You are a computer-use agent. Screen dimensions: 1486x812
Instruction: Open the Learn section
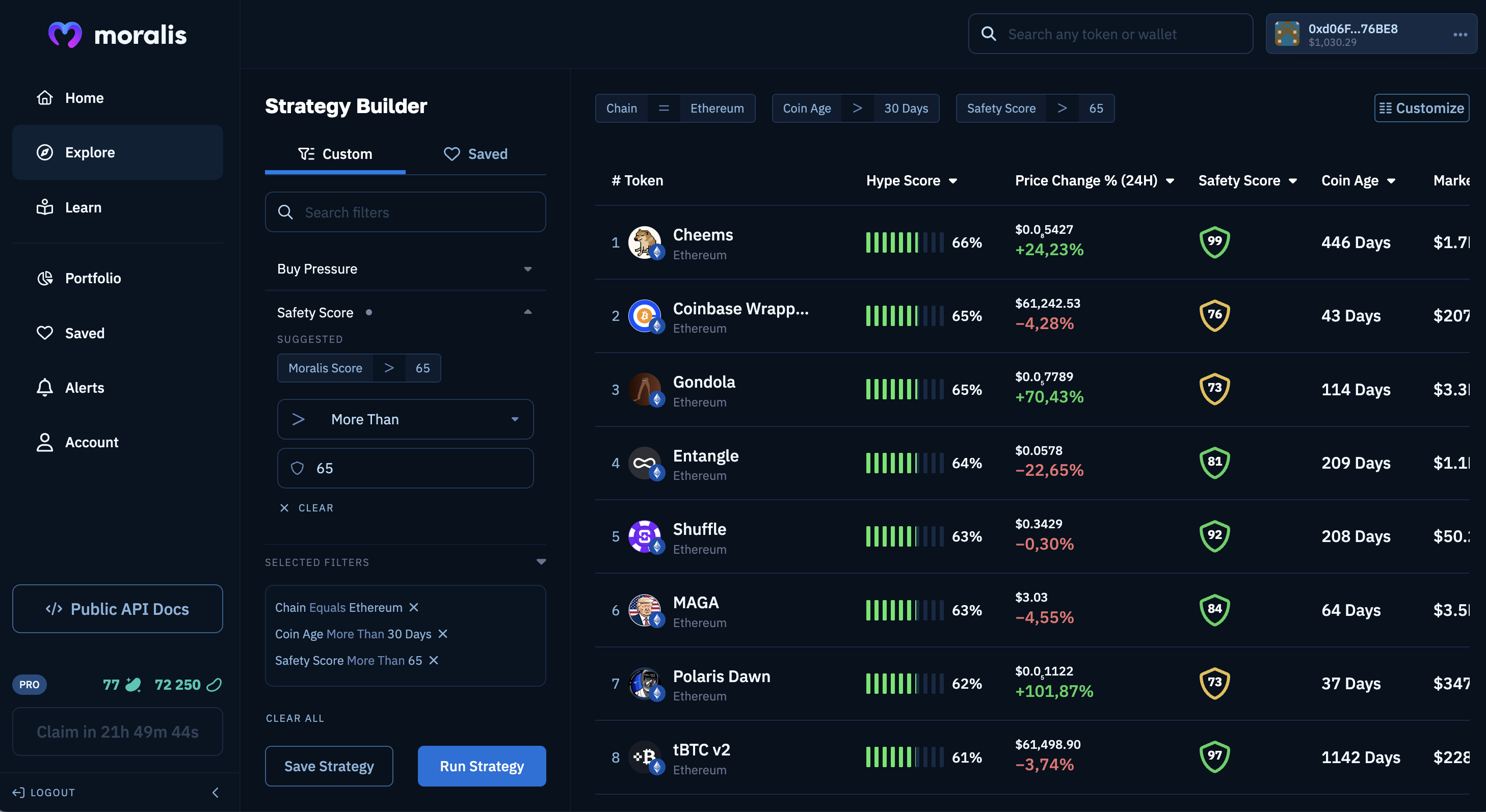(x=118, y=208)
